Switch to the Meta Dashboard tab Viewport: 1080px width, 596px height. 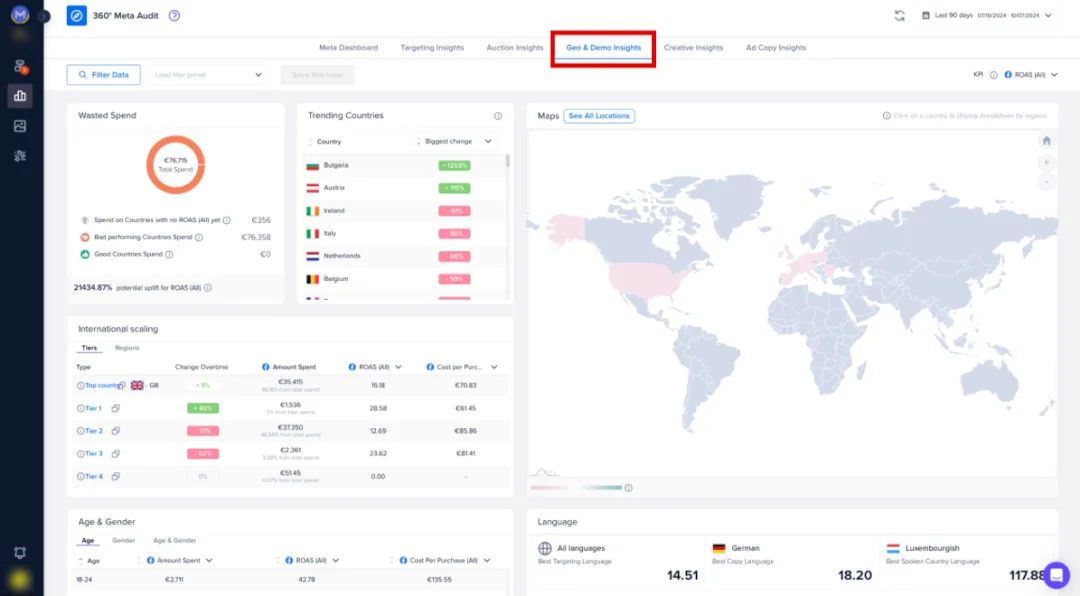click(x=348, y=48)
